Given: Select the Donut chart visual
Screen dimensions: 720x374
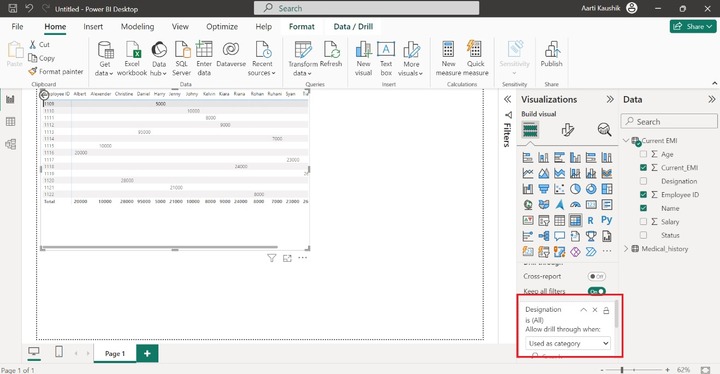Looking at the screenshot, I should point(591,189).
